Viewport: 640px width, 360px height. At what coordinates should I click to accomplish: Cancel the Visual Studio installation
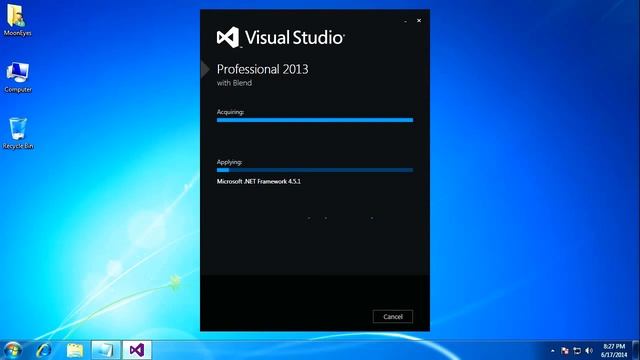[393, 316]
